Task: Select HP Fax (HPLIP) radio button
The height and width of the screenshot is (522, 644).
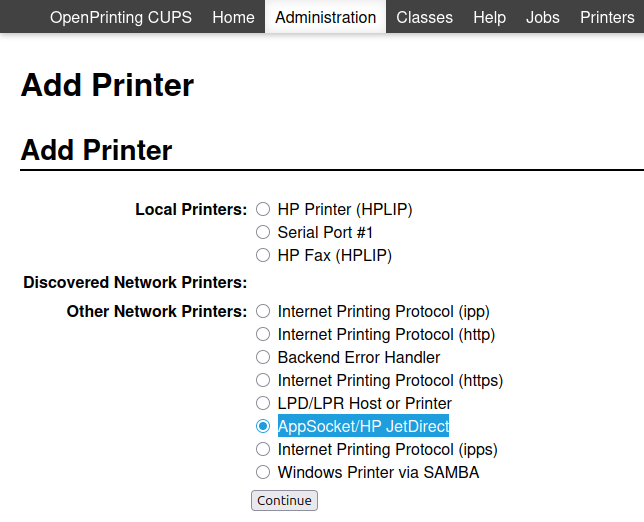Action: [x=263, y=256]
